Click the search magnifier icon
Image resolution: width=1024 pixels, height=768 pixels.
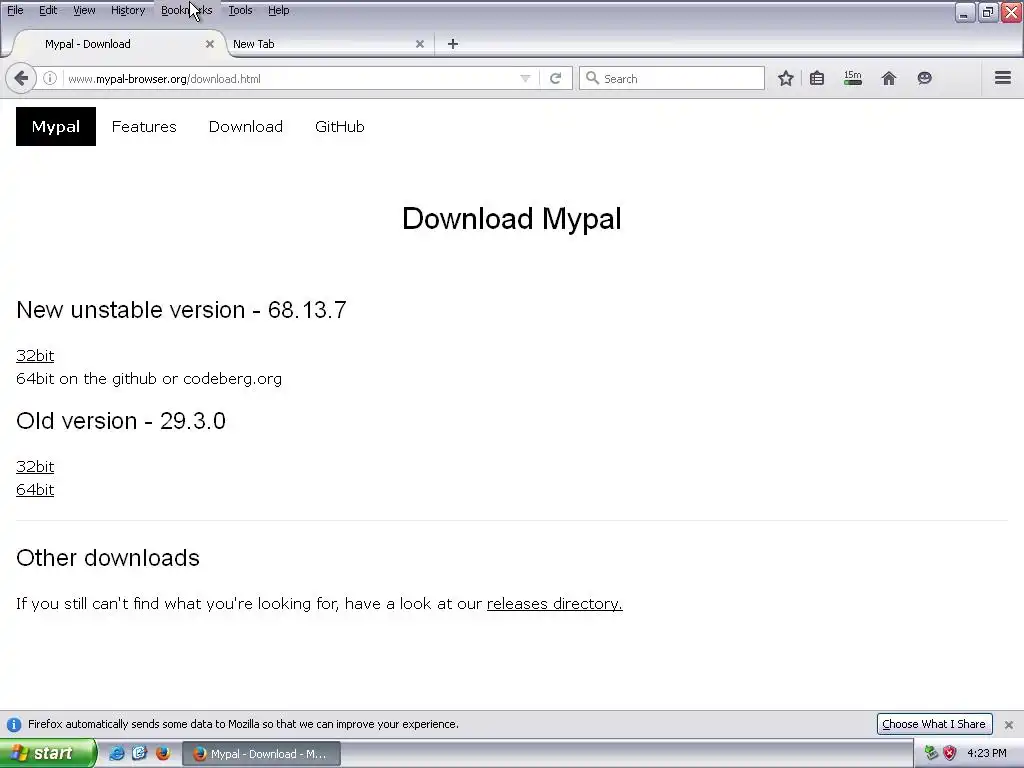[592, 78]
